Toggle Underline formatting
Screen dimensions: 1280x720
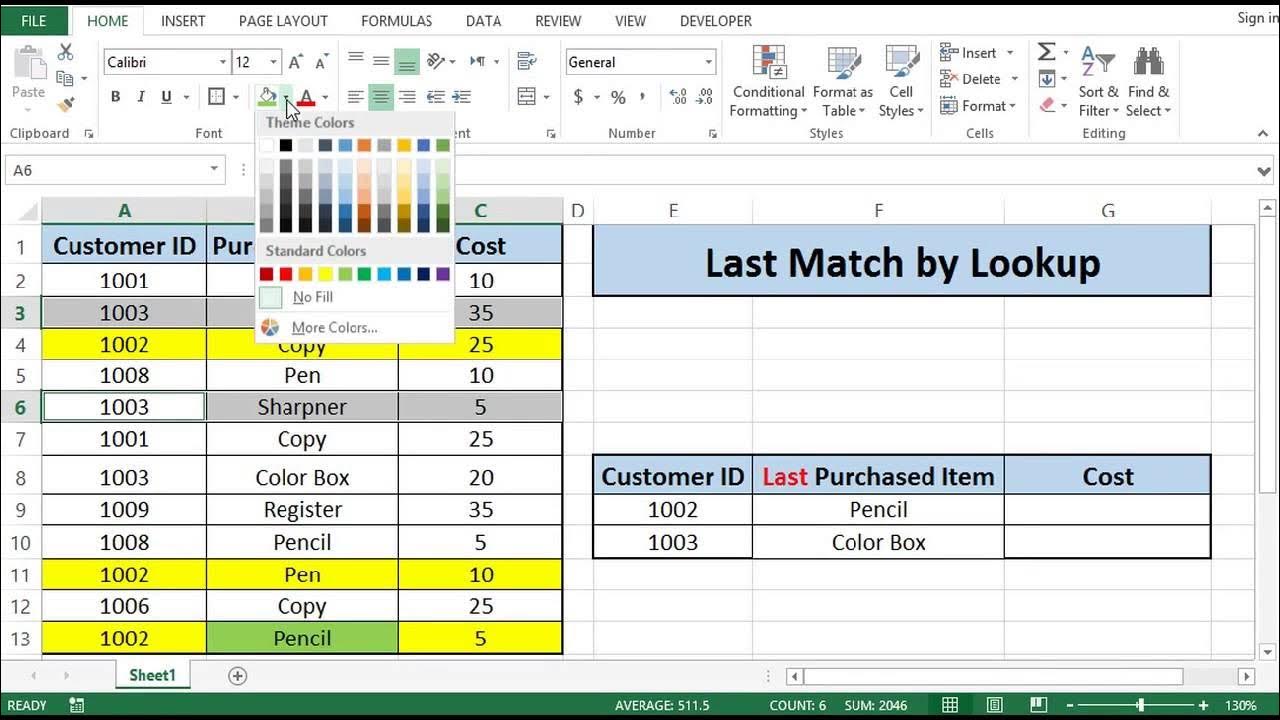pyautogui.click(x=166, y=97)
